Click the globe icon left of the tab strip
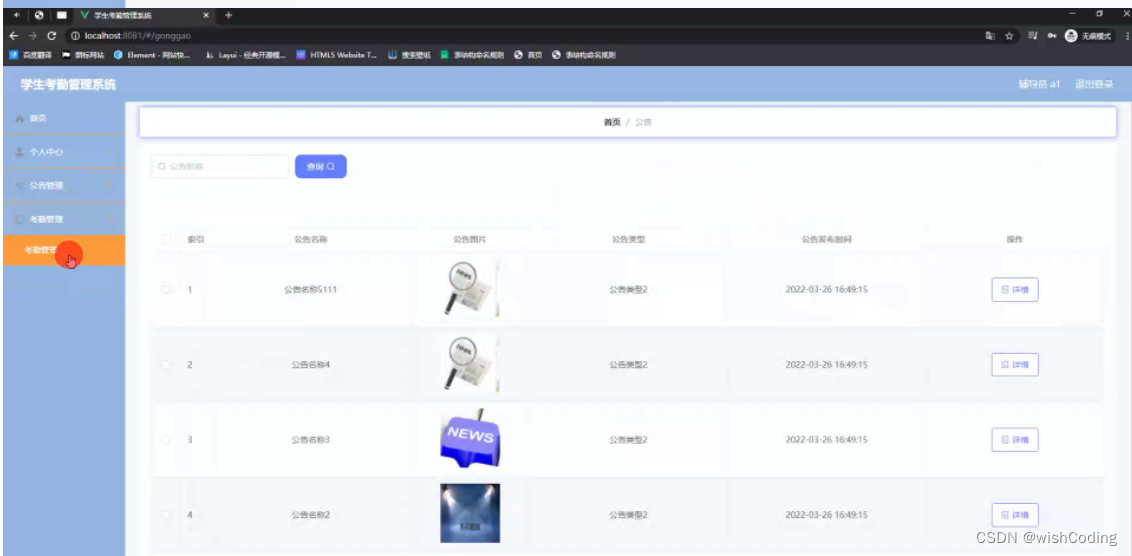The image size is (1132, 556). pyautogui.click(x=38, y=15)
